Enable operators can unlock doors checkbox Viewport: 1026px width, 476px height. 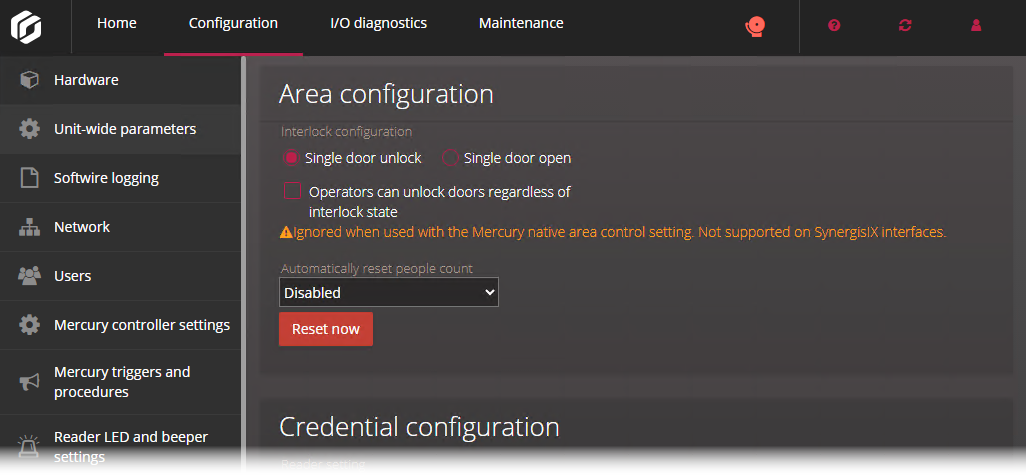pyautogui.click(x=292, y=191)
